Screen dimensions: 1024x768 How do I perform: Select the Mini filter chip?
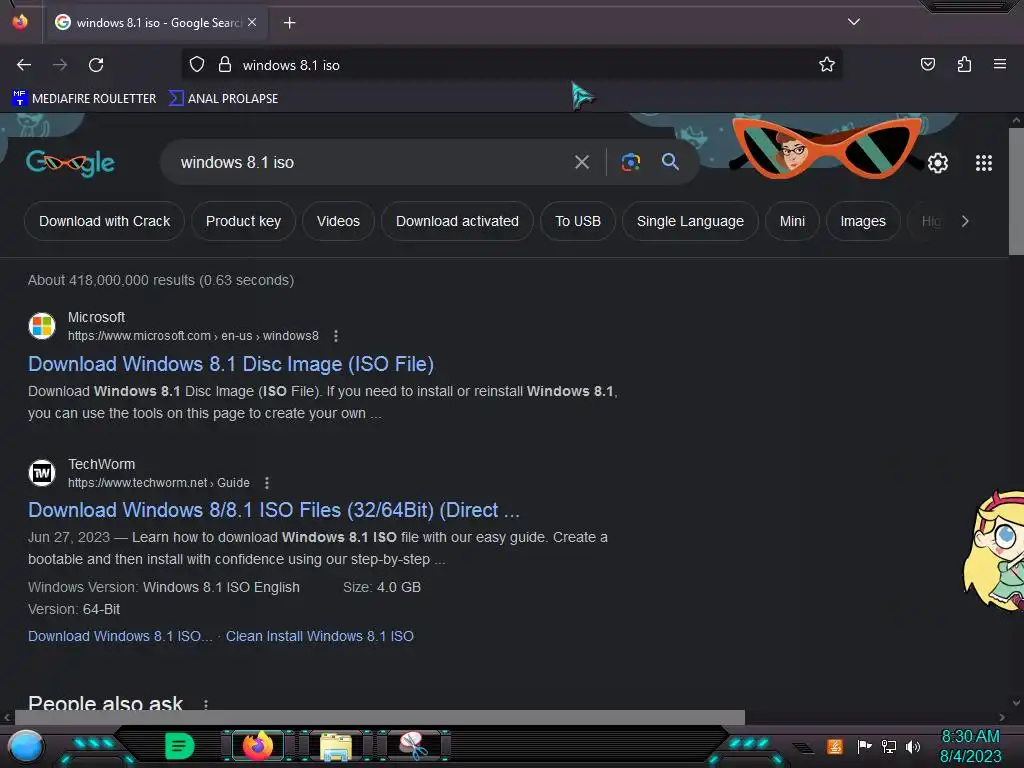(792, 221)
